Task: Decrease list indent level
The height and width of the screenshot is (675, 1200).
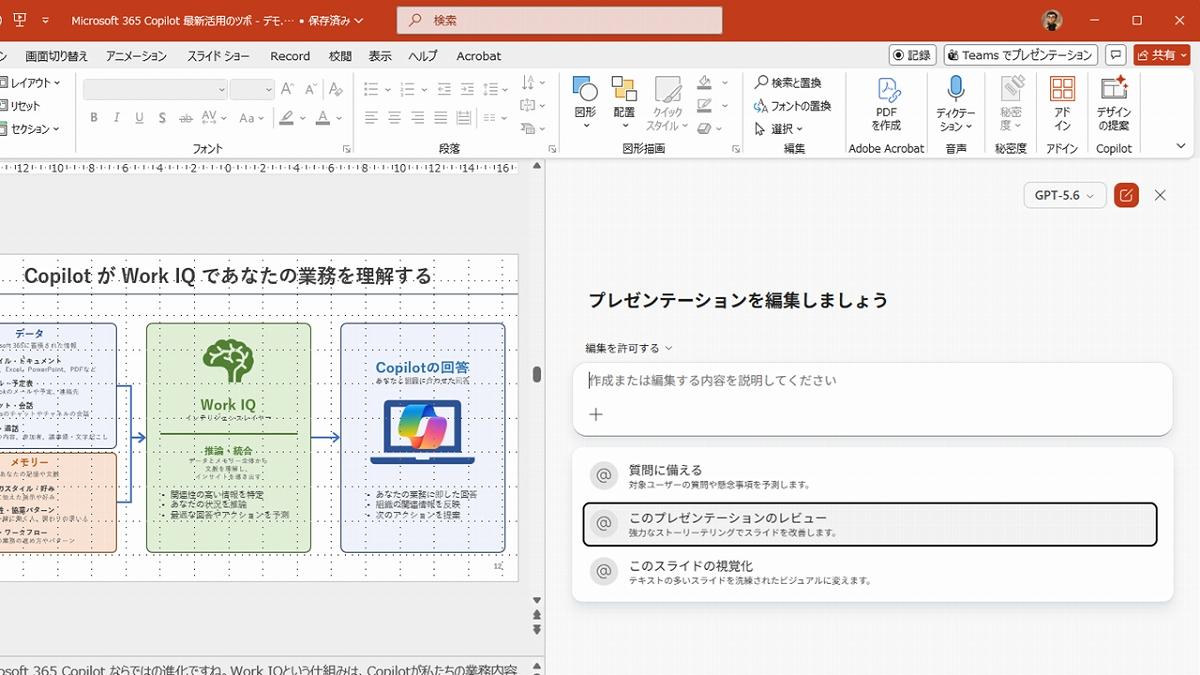Action: click(x=444, y=89)
